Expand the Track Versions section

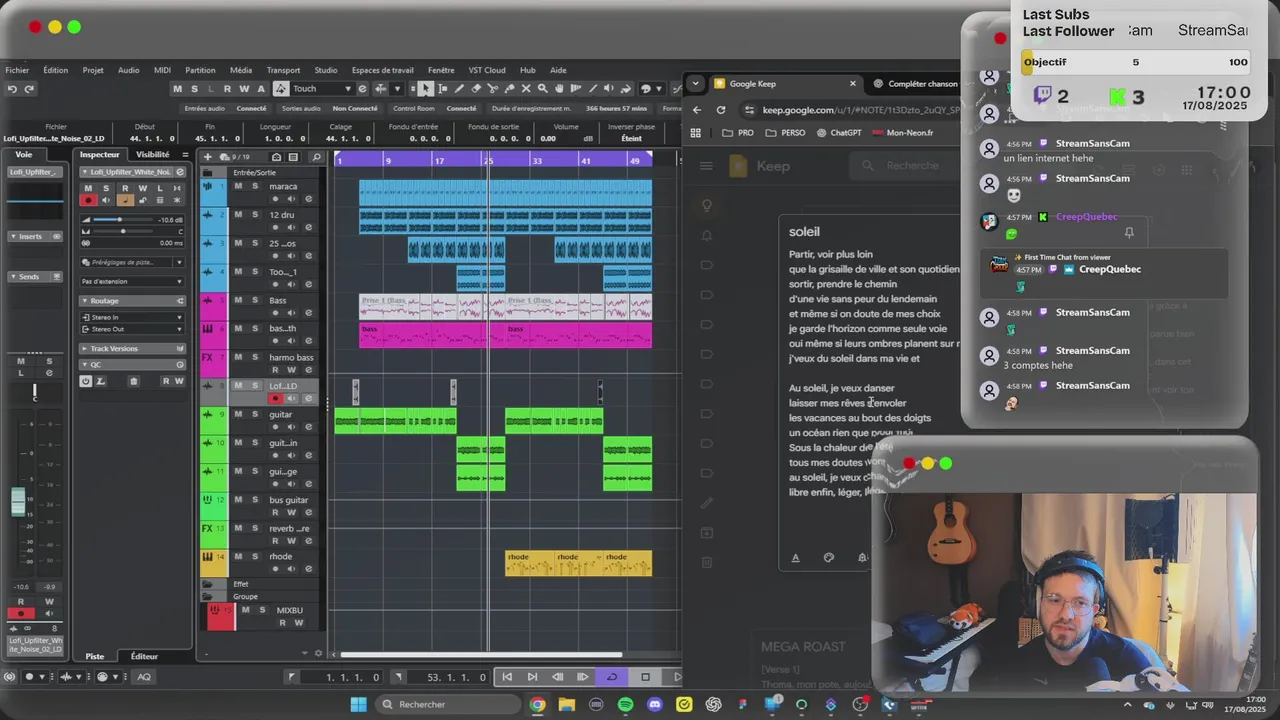click(x=132, y=348)
